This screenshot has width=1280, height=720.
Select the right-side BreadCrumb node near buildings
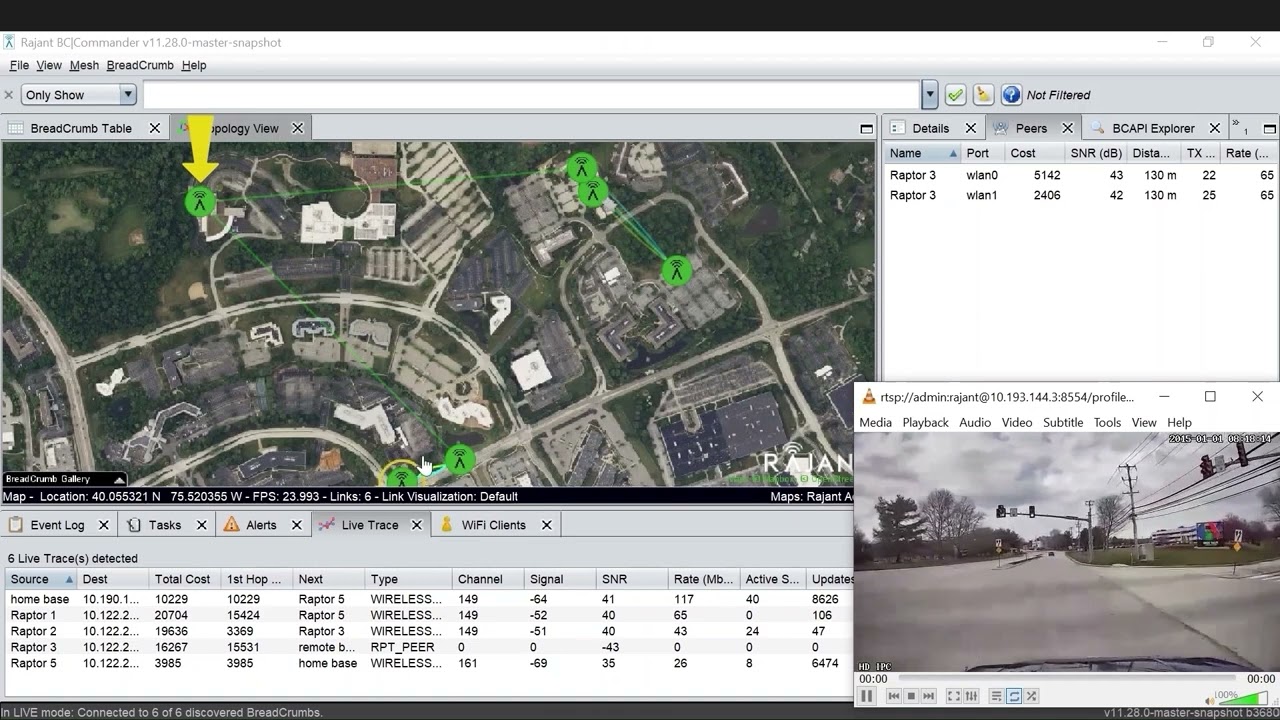[677, 270]
